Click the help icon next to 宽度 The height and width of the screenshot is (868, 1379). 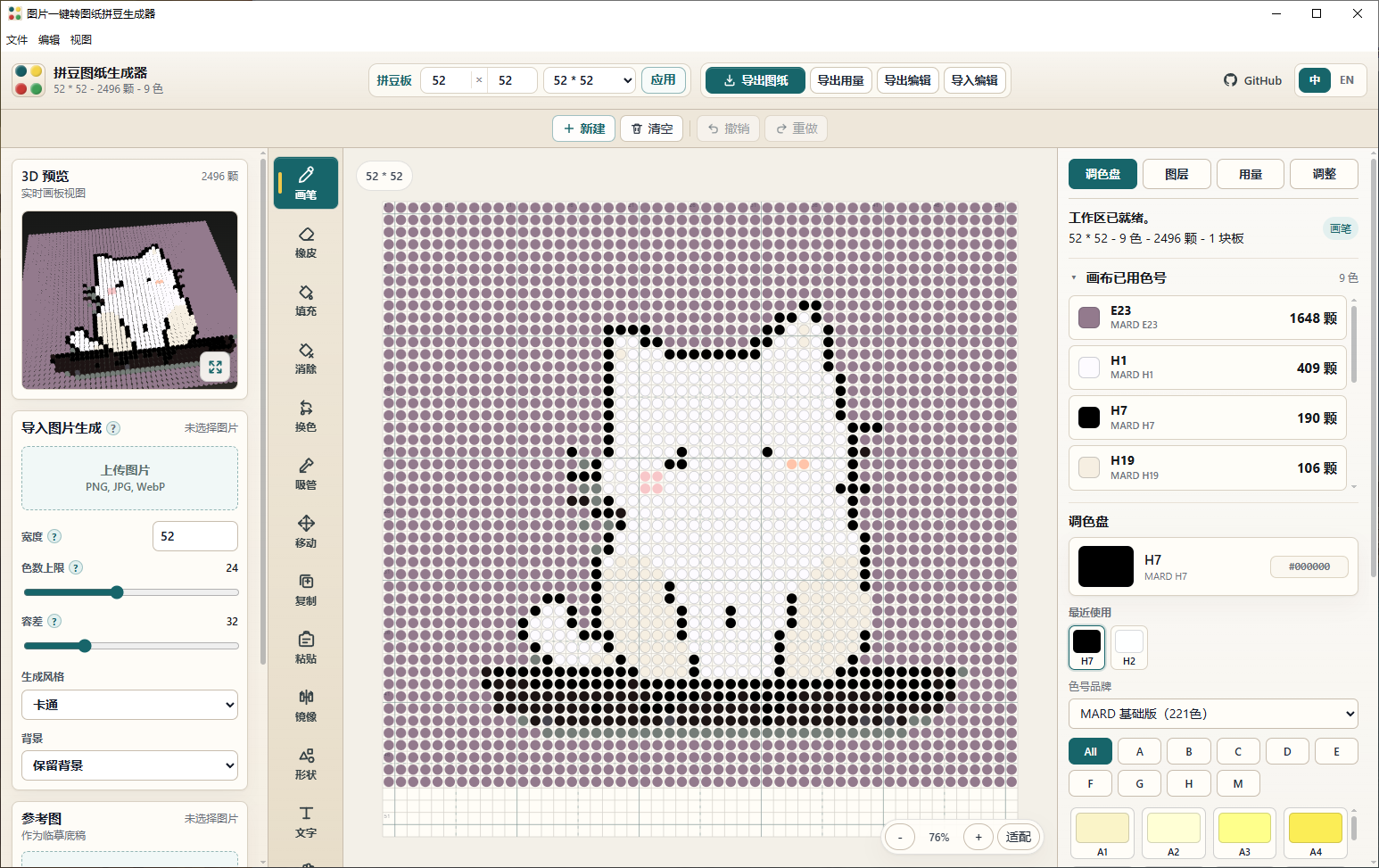[x=54, y=536]
